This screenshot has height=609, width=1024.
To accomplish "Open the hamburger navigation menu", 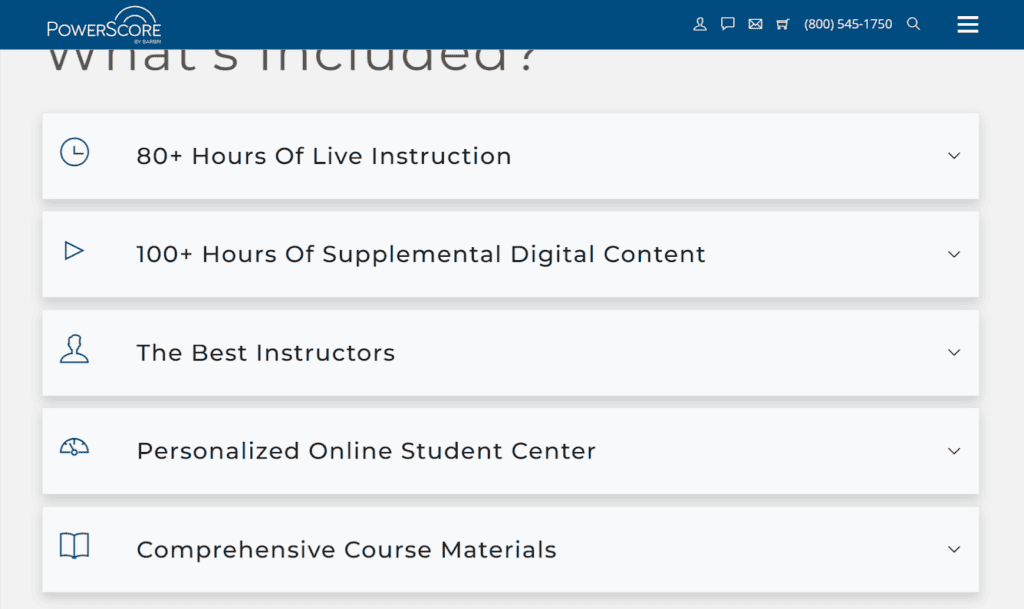I will (x=967, y=23).
